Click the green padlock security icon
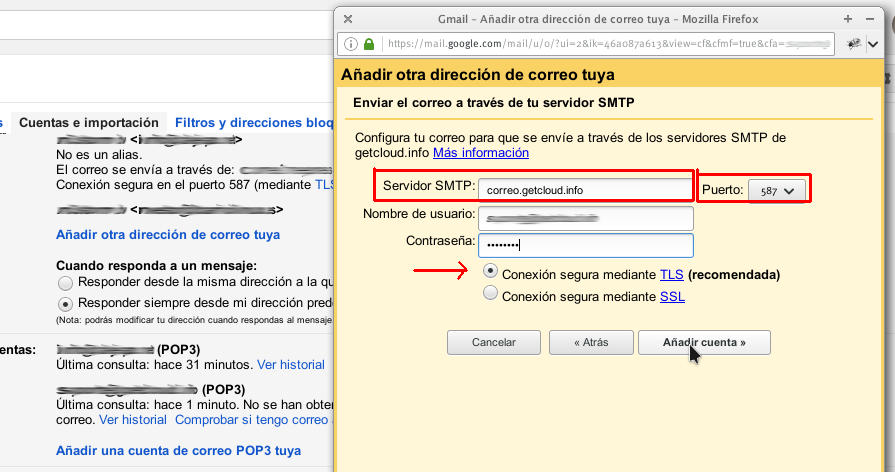The width and height of the screenshot is (895, 472). tap(369, 44)
